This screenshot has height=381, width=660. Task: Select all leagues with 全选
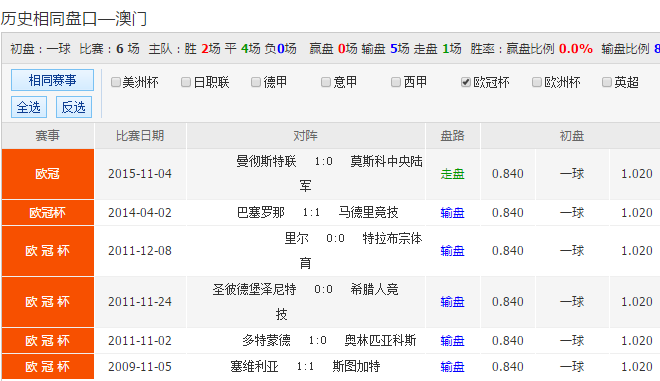(29, 107)
